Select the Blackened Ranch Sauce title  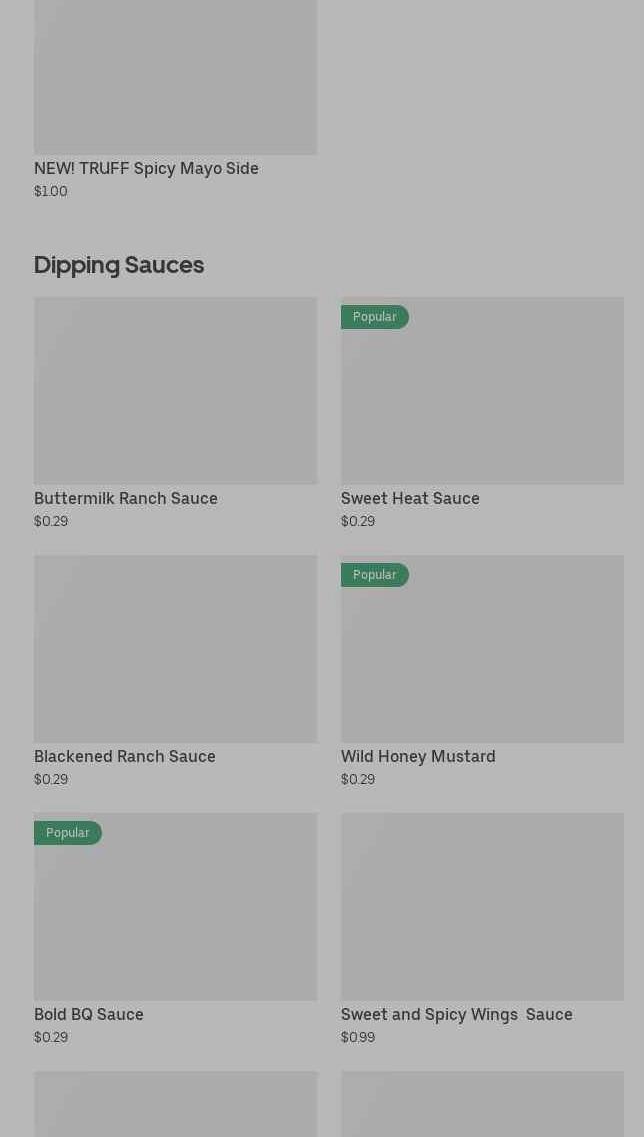point(125,756)
